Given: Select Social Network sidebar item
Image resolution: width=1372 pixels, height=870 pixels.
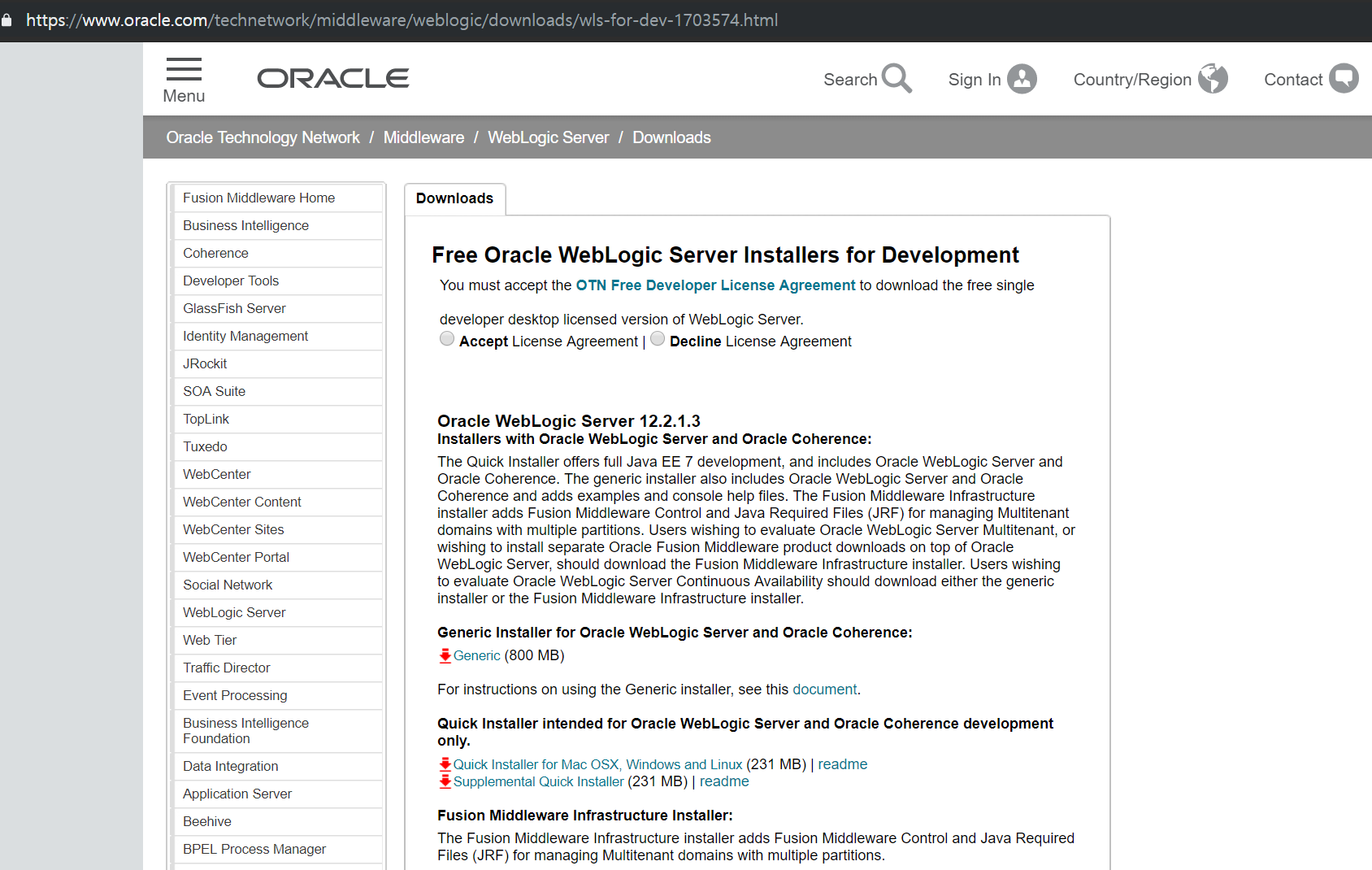Looking at the screenshot, I should coord(277,585).
